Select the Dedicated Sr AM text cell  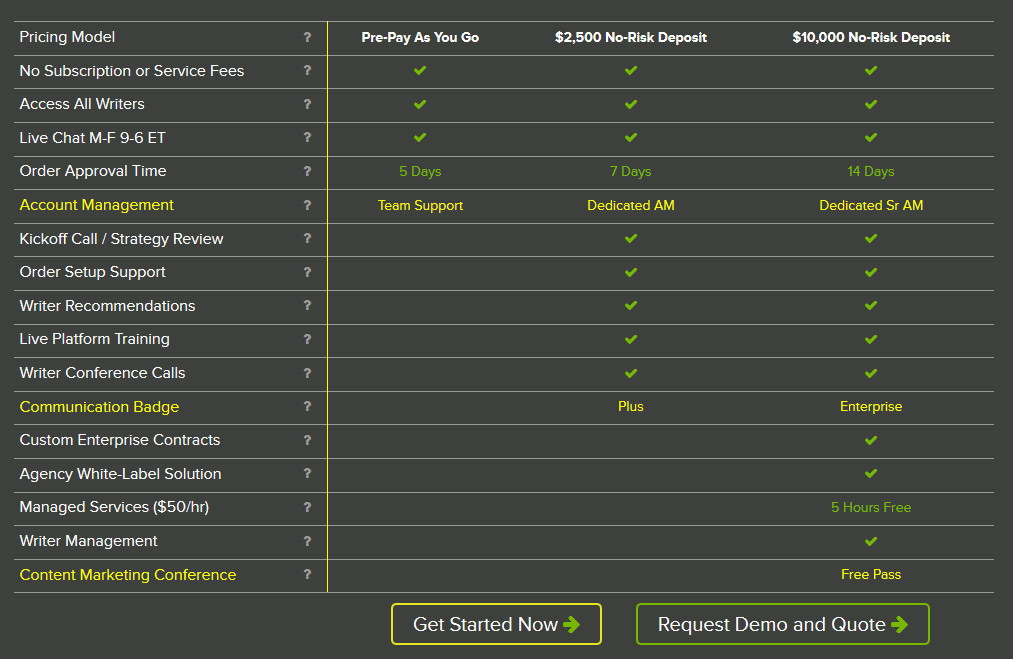pyautogui.click(x=870, y=205)
